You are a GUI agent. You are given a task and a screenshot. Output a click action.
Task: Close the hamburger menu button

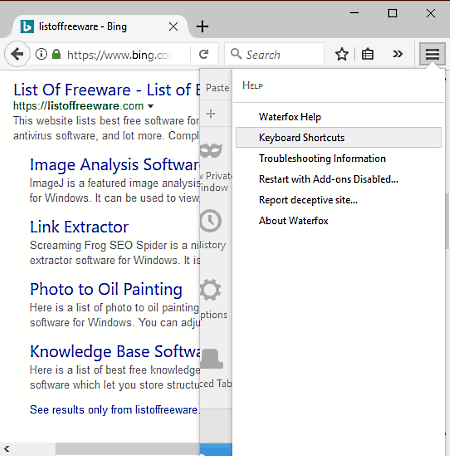click(432, 54)
